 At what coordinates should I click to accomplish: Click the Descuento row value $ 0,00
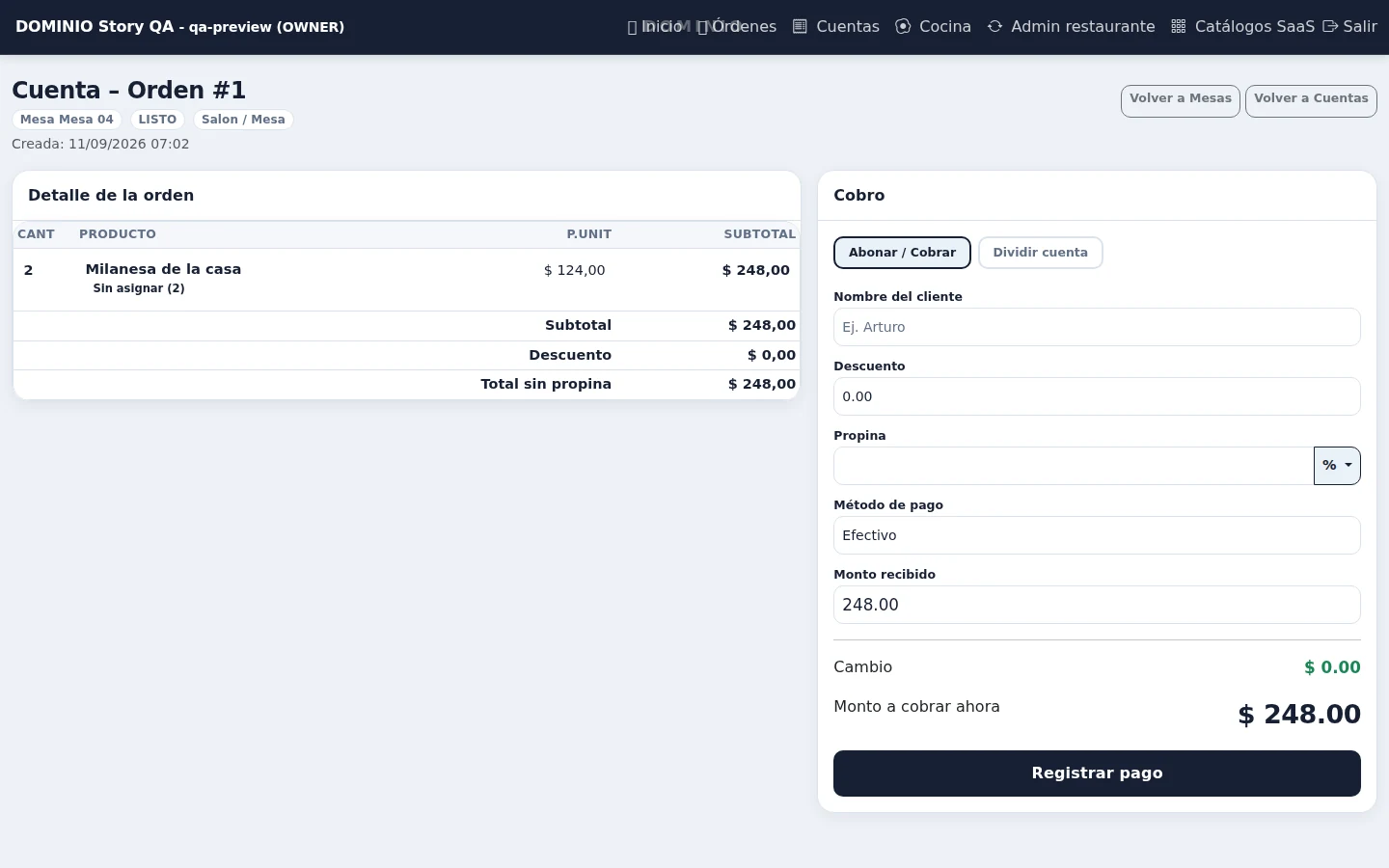pos(772,355)
